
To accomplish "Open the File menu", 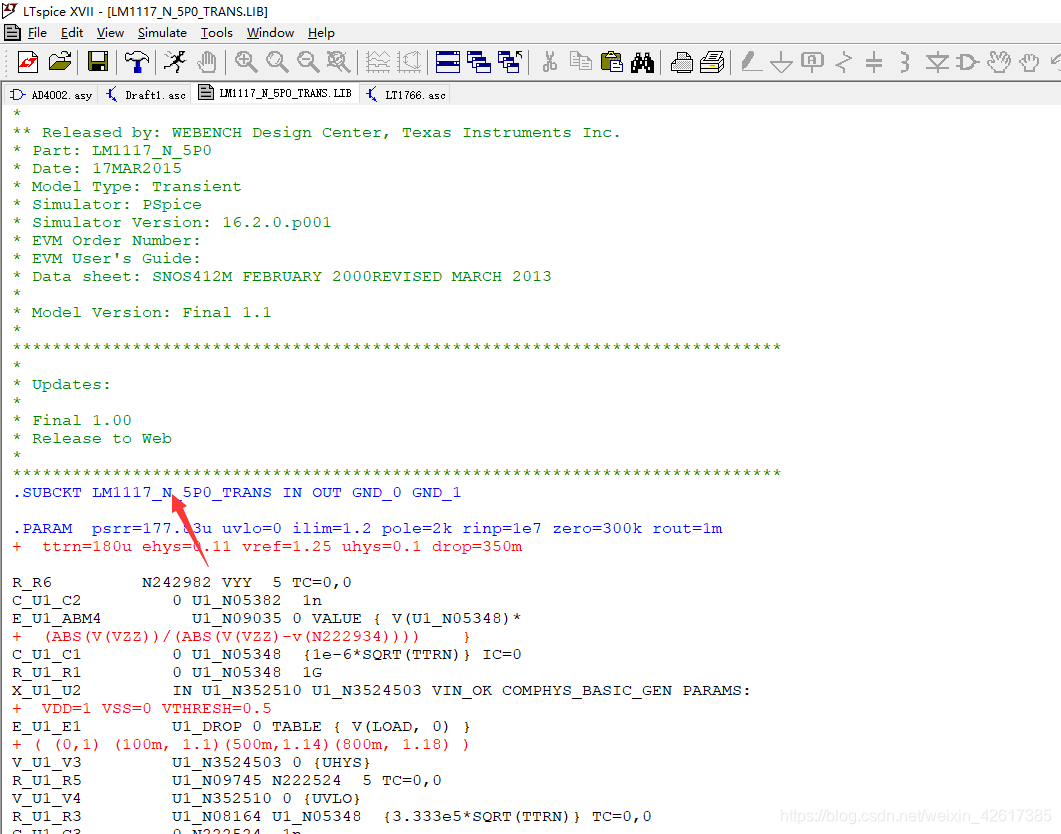I will pyautogui.click(x=37, y=32).
